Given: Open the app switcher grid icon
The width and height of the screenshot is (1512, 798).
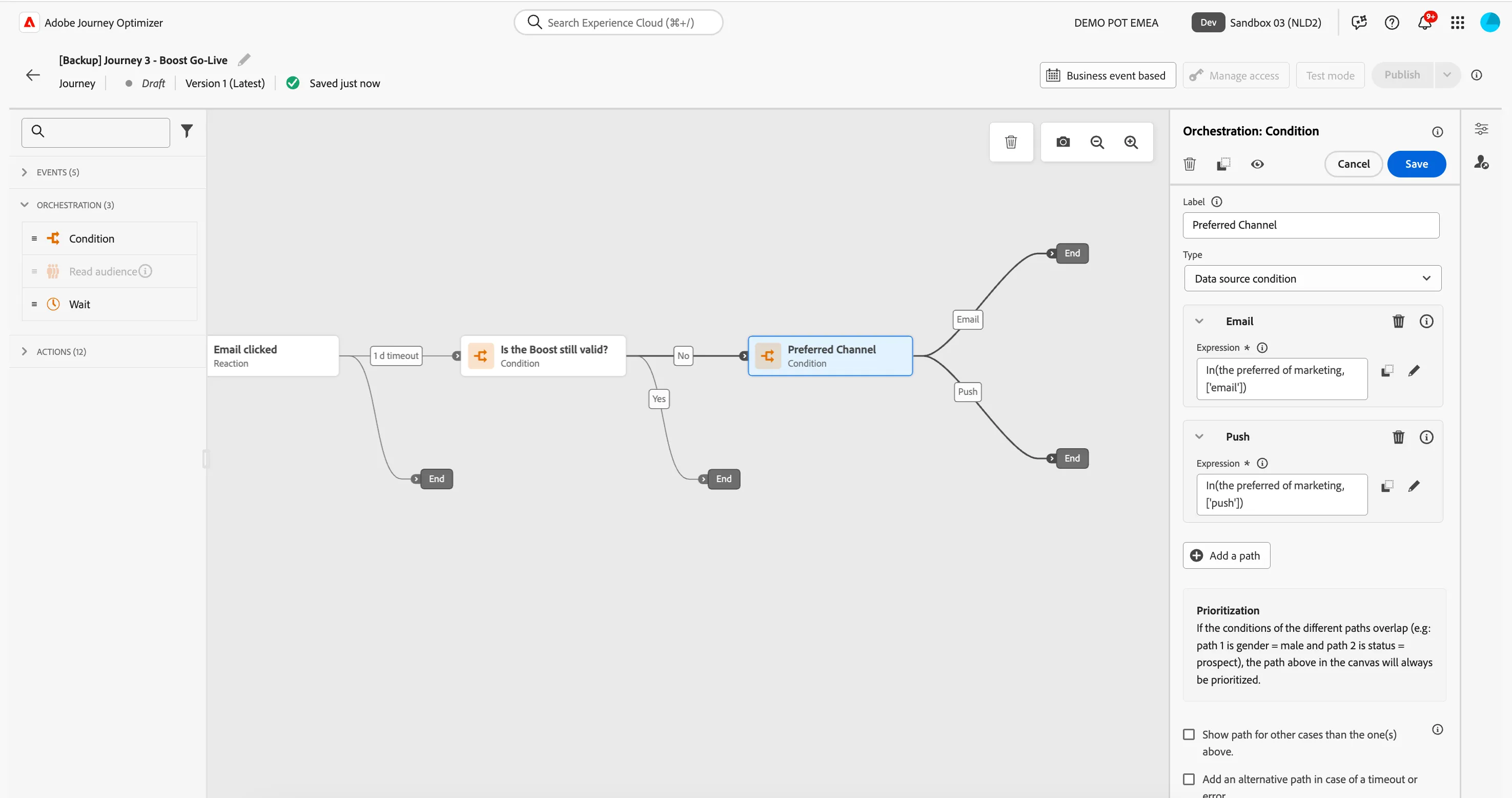Looking at the screenshot, I should click(x=1457, y=23).
